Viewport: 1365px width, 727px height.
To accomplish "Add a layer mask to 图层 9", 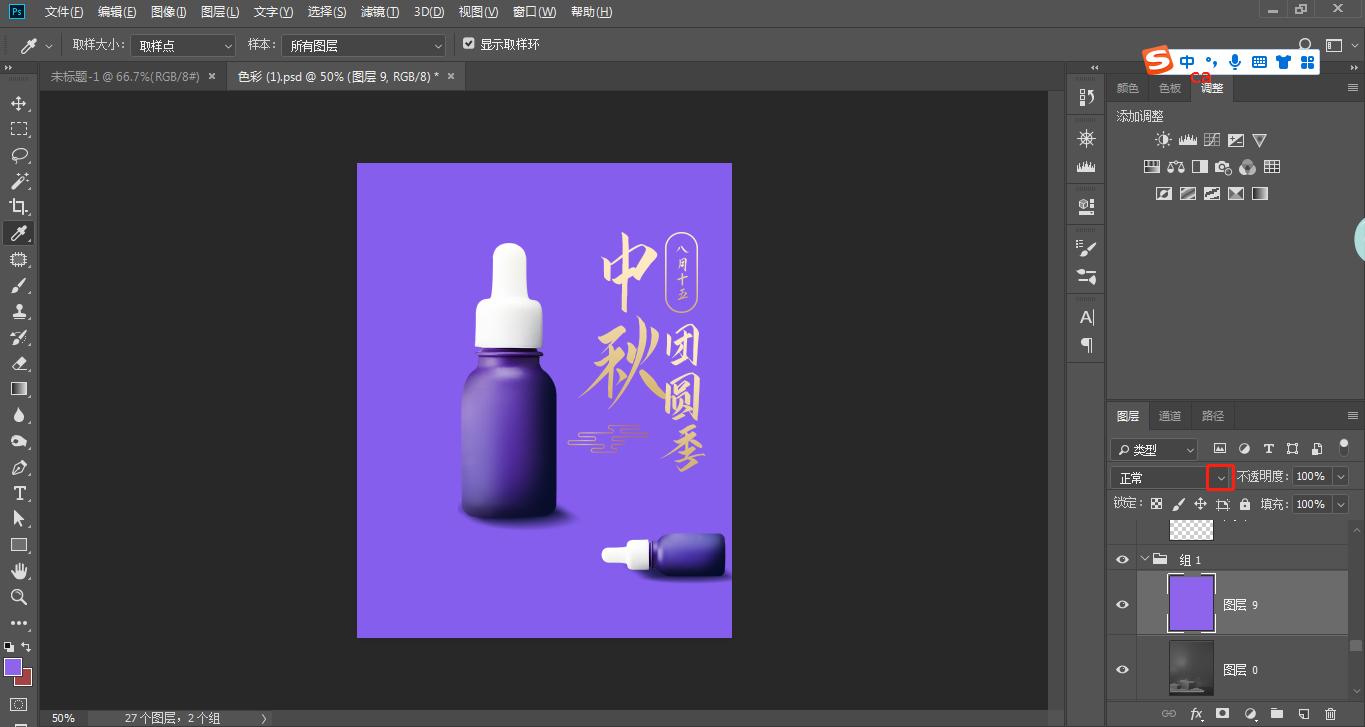I will [1224, 714].
